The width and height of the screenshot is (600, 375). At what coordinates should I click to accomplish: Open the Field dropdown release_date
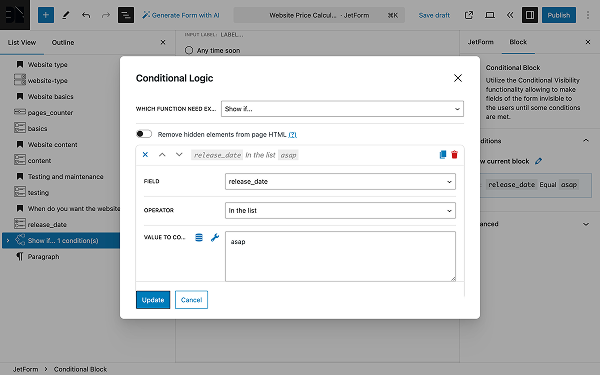click(x=340, y=182)
